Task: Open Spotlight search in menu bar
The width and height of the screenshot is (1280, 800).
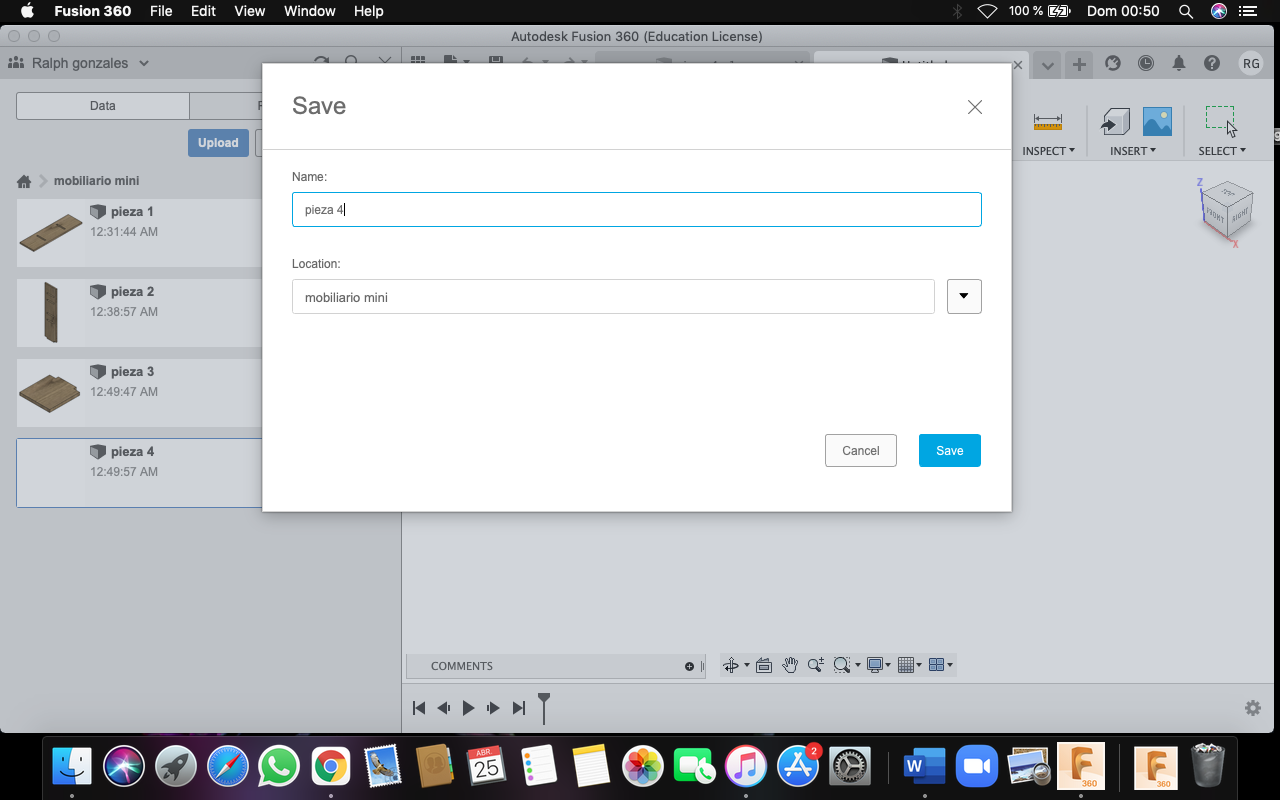Action: tap(1186, 11)
